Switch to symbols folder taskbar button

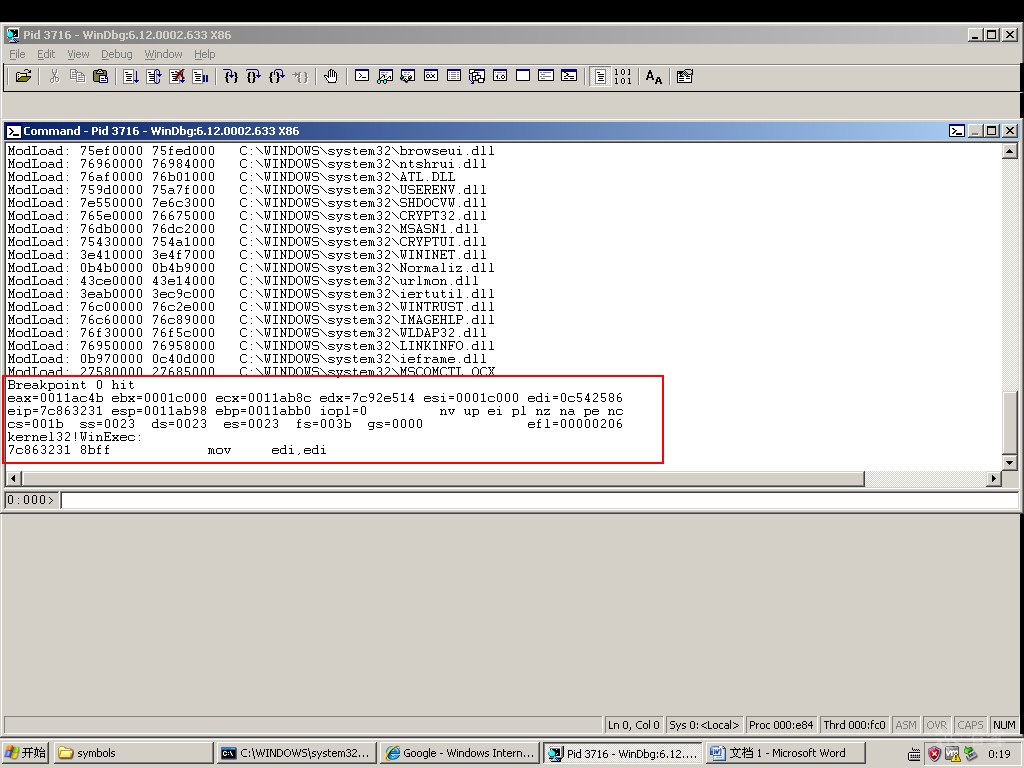pyautogui.click(x=133, y=753)
